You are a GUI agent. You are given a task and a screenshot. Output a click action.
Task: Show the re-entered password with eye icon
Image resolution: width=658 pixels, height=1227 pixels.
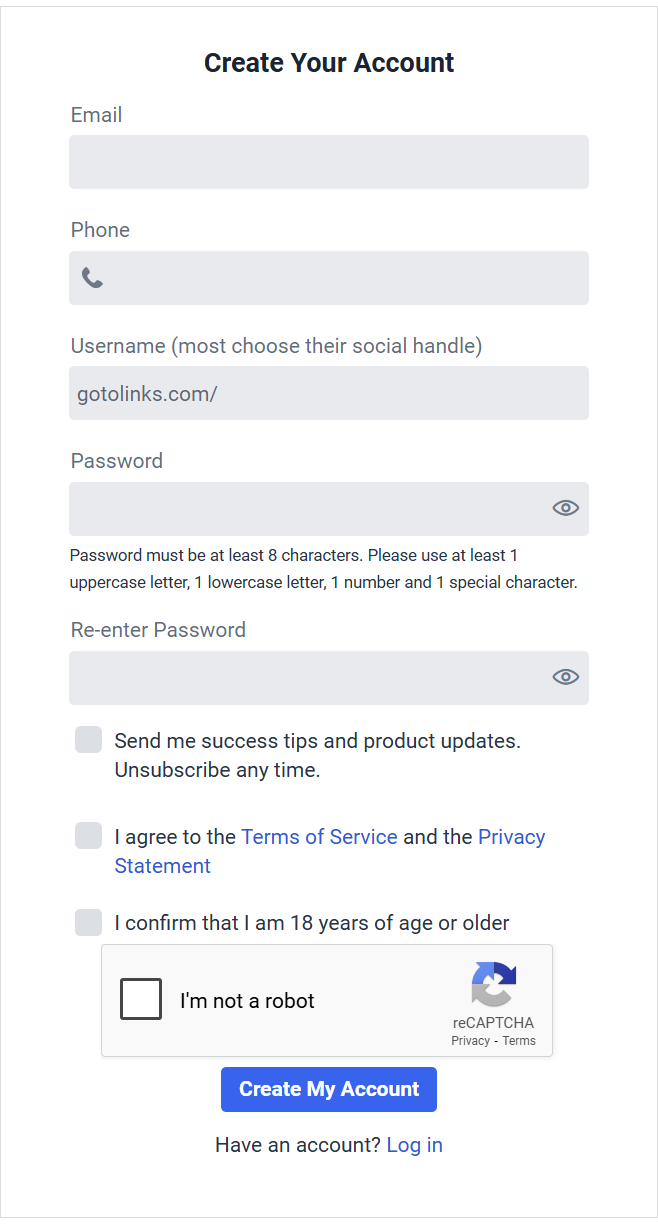[x=564, y=677]
